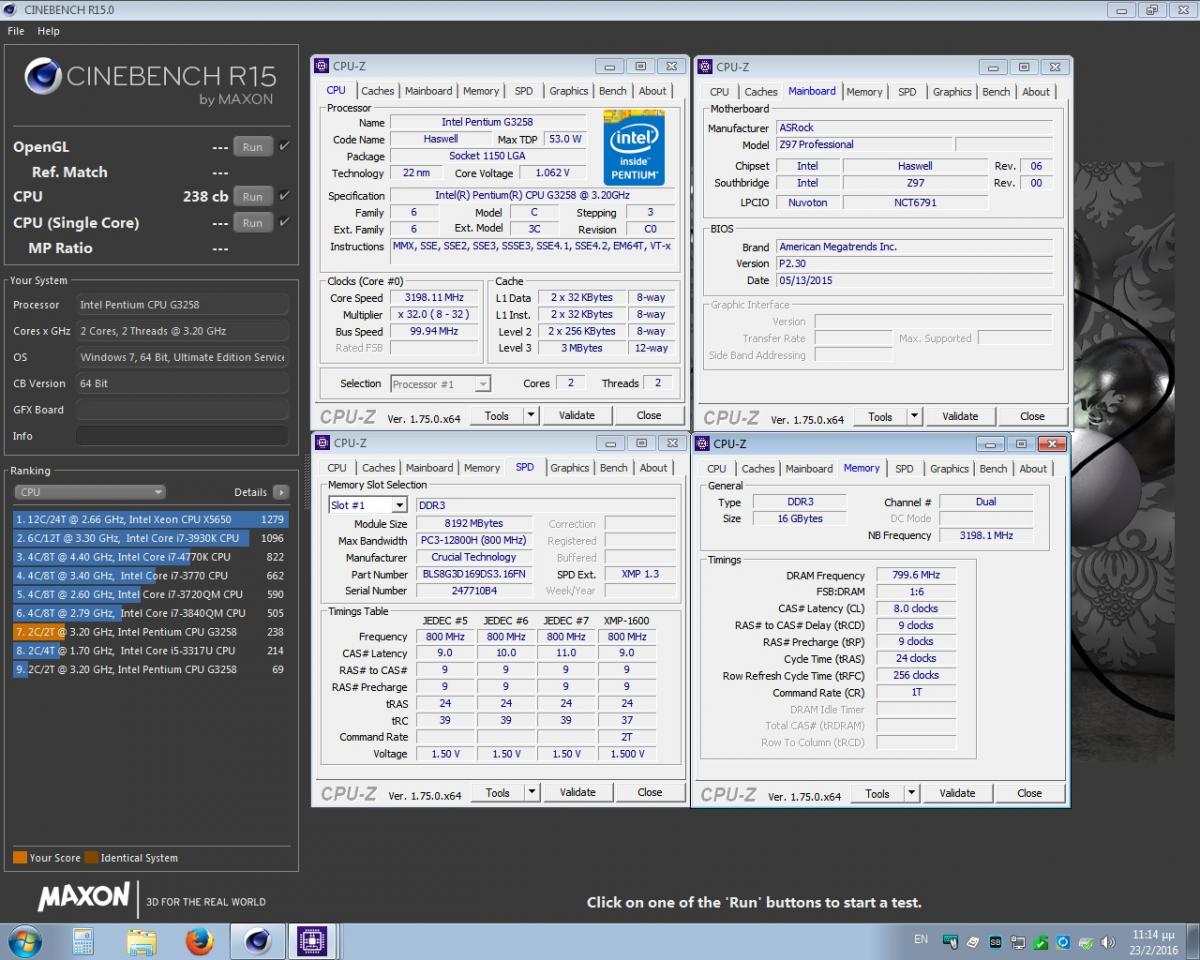Click the Cinebench R15 sphere logo
The height and width of the screenshot is (960, 1200).
click(43, 76)
